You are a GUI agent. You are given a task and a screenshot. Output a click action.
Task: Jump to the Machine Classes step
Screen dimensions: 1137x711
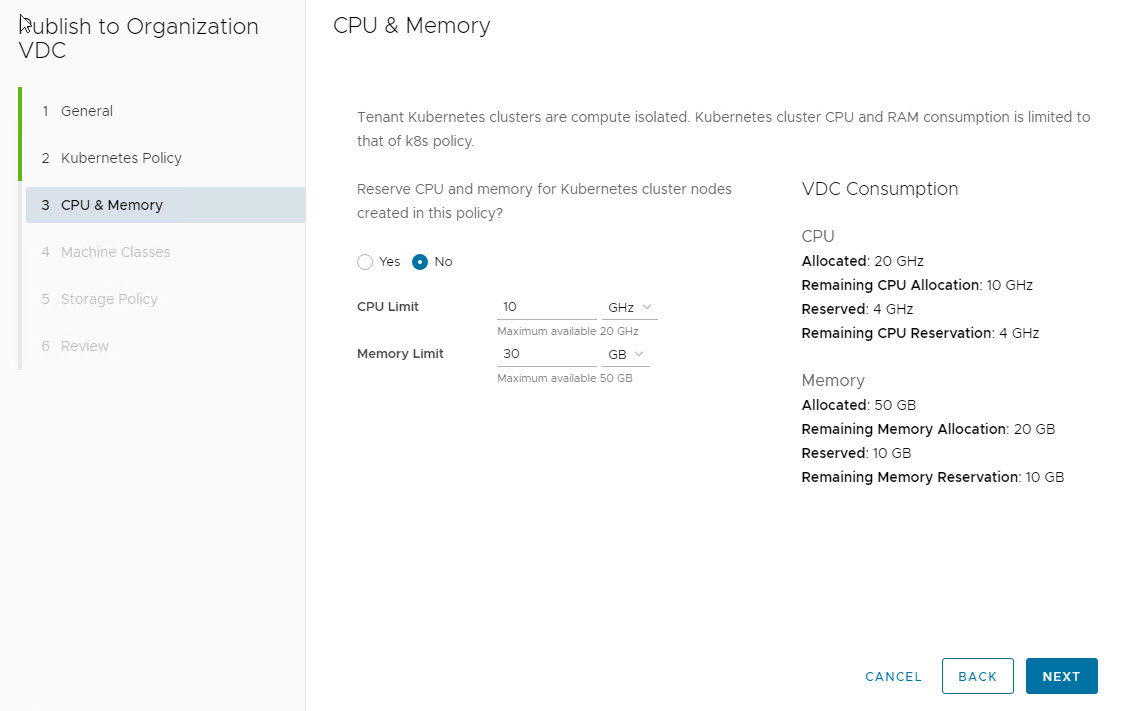pos(115,252)
